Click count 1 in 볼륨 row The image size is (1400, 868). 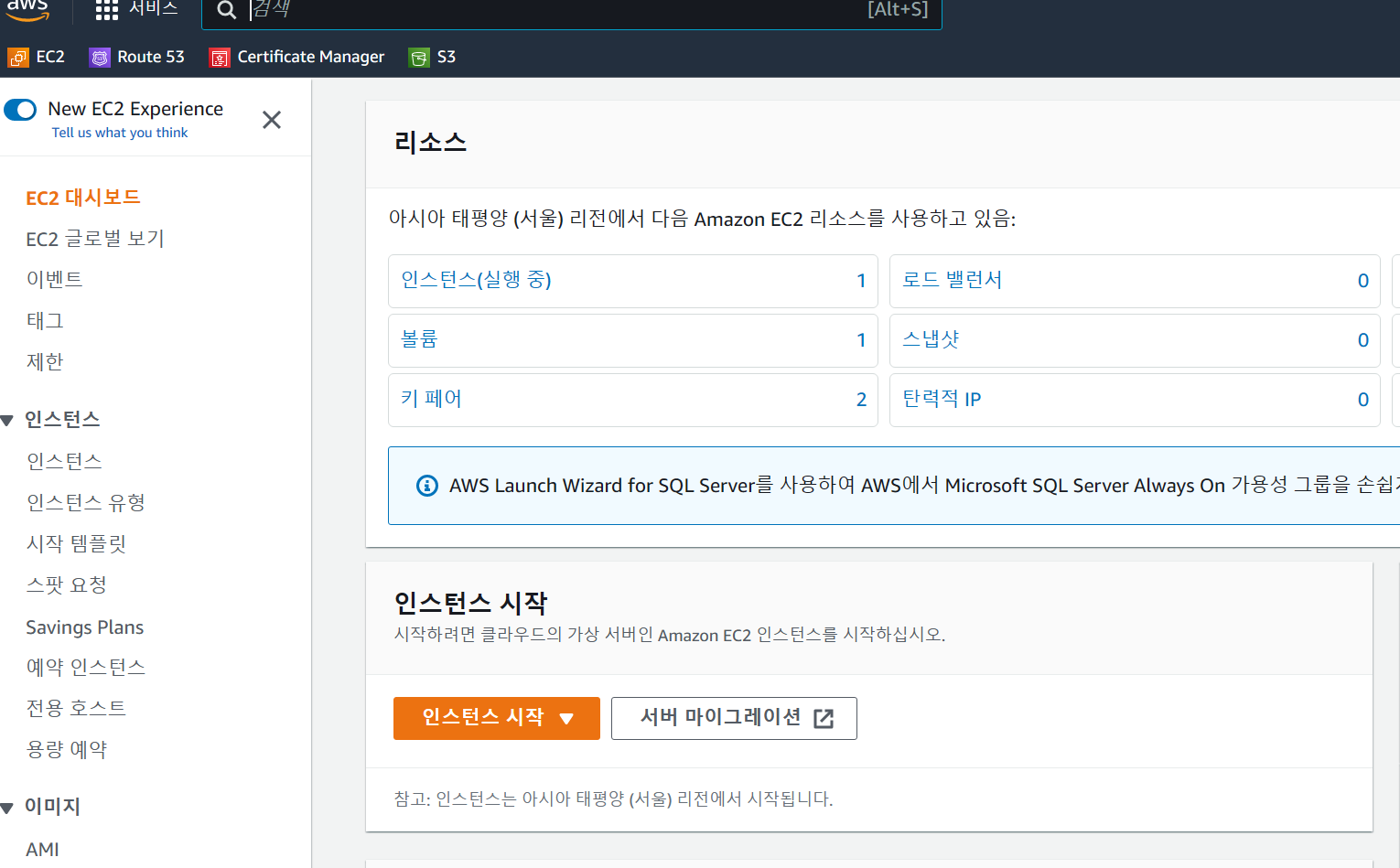point(861,340)
